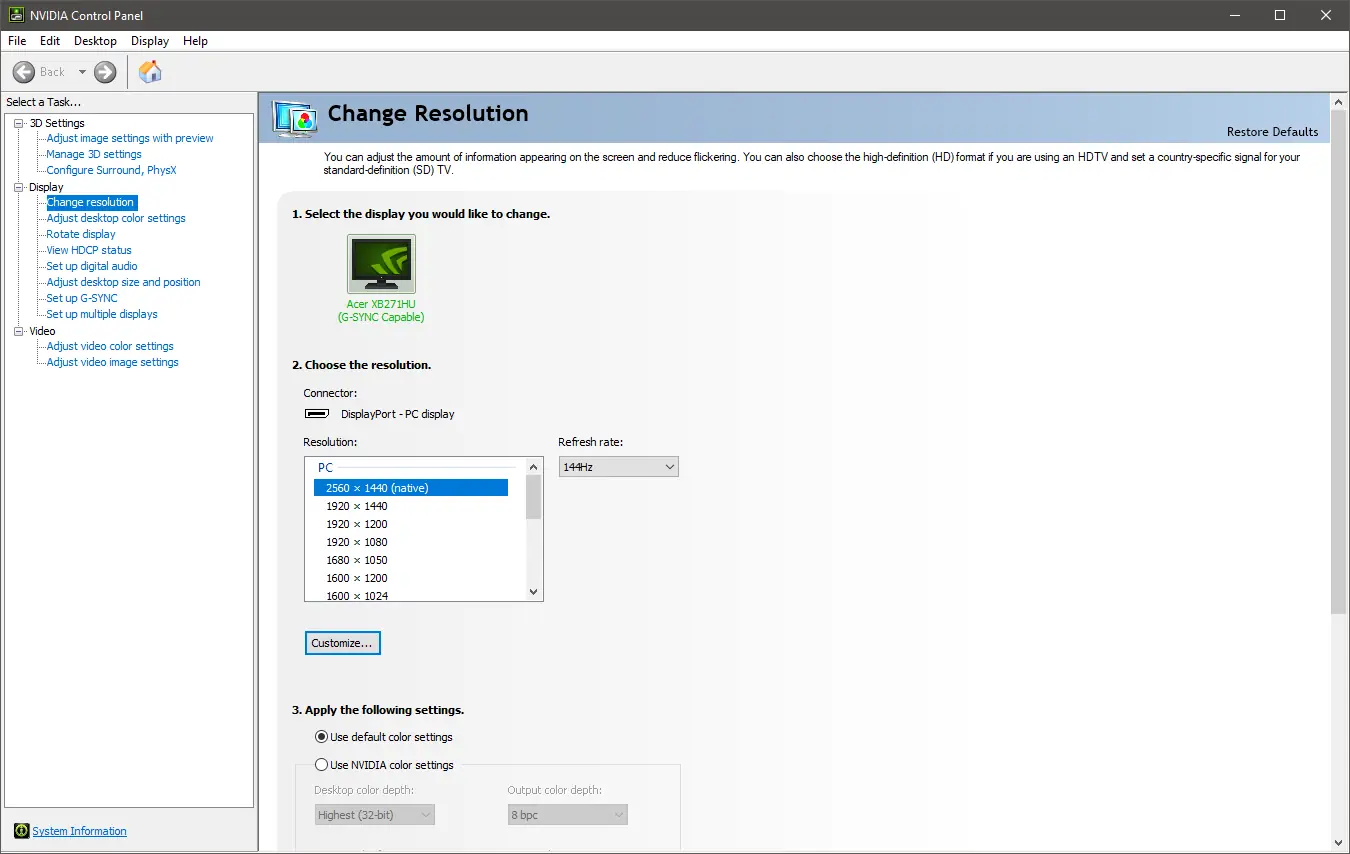The height and width of the screenshot is (854, 1350).
Task: Click the resolution list scrollbar thumb
Action: [534, 497]
